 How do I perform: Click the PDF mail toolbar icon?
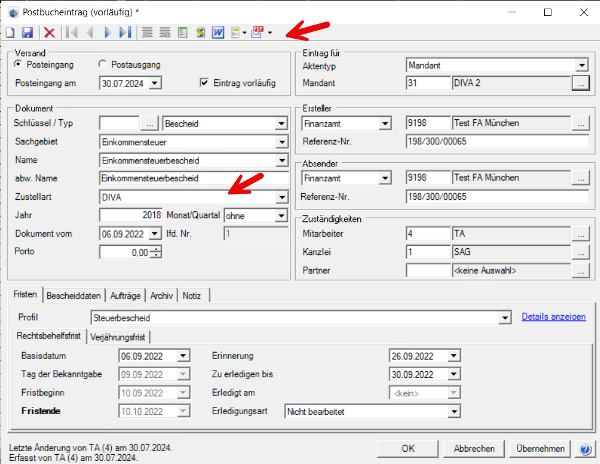257,32
